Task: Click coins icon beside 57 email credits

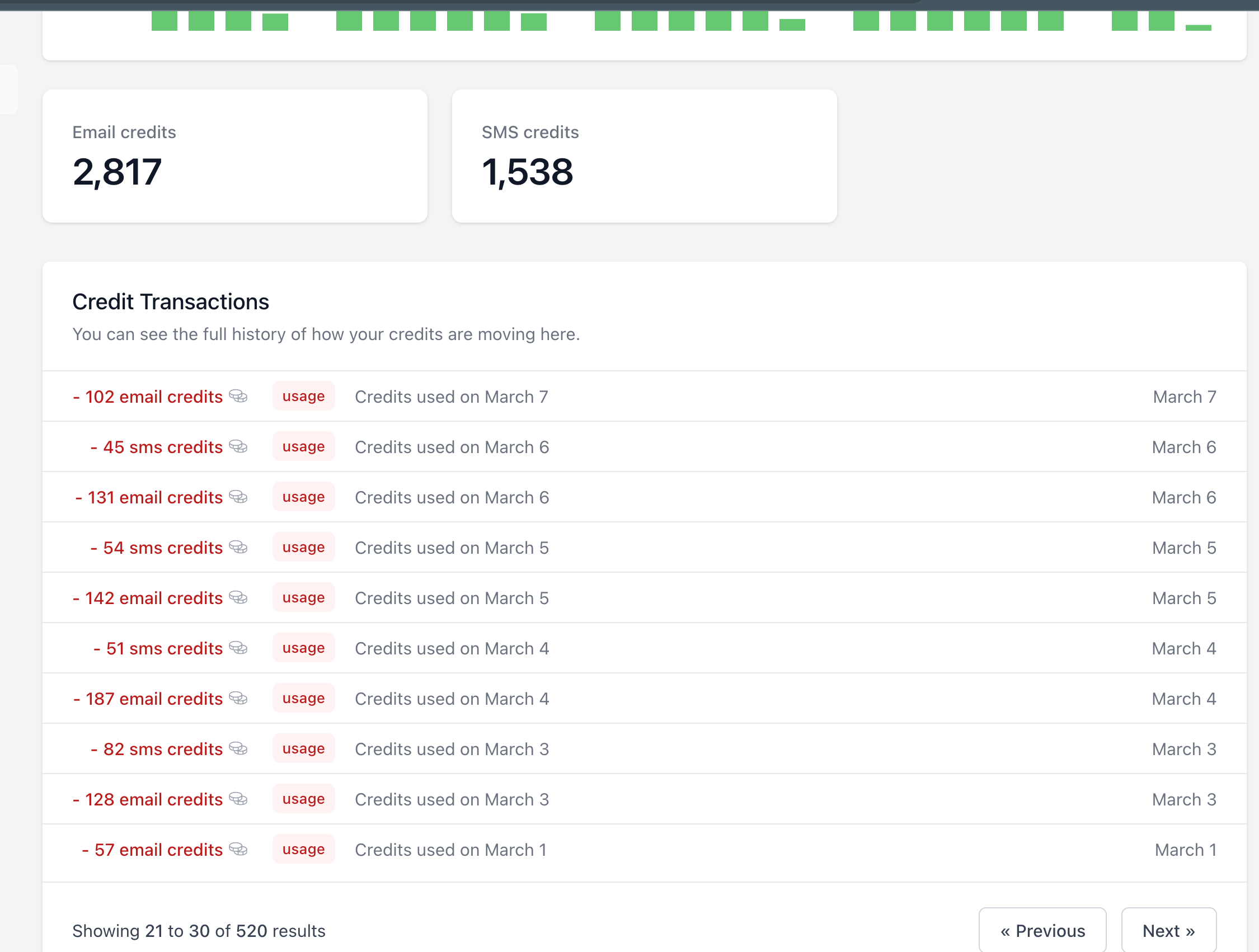Action: pos(238,850)
